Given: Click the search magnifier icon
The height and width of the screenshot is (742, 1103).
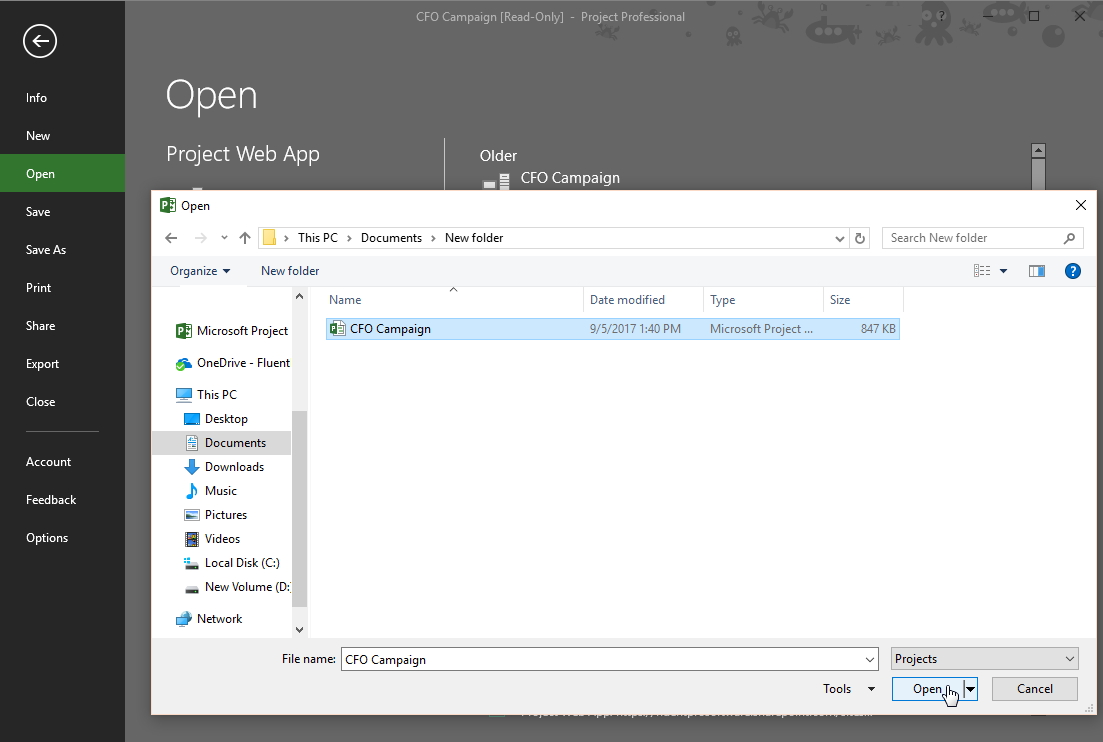Looking at the screenshot, I should click(x=1069, y=238).
